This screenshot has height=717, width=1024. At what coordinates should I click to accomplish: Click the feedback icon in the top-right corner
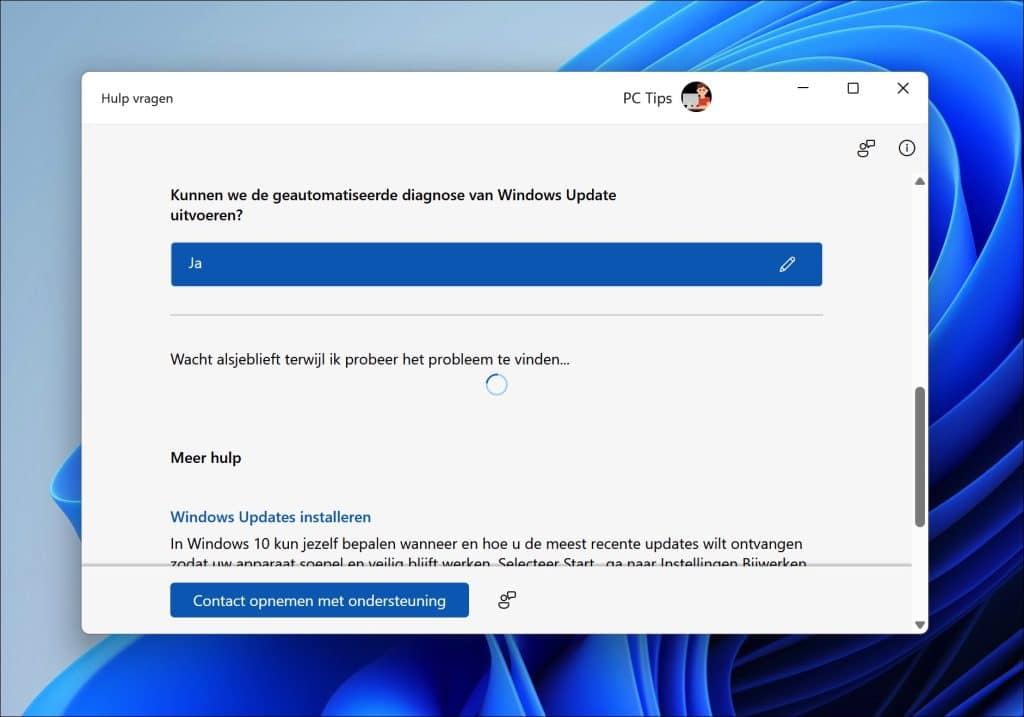[866, 148]
